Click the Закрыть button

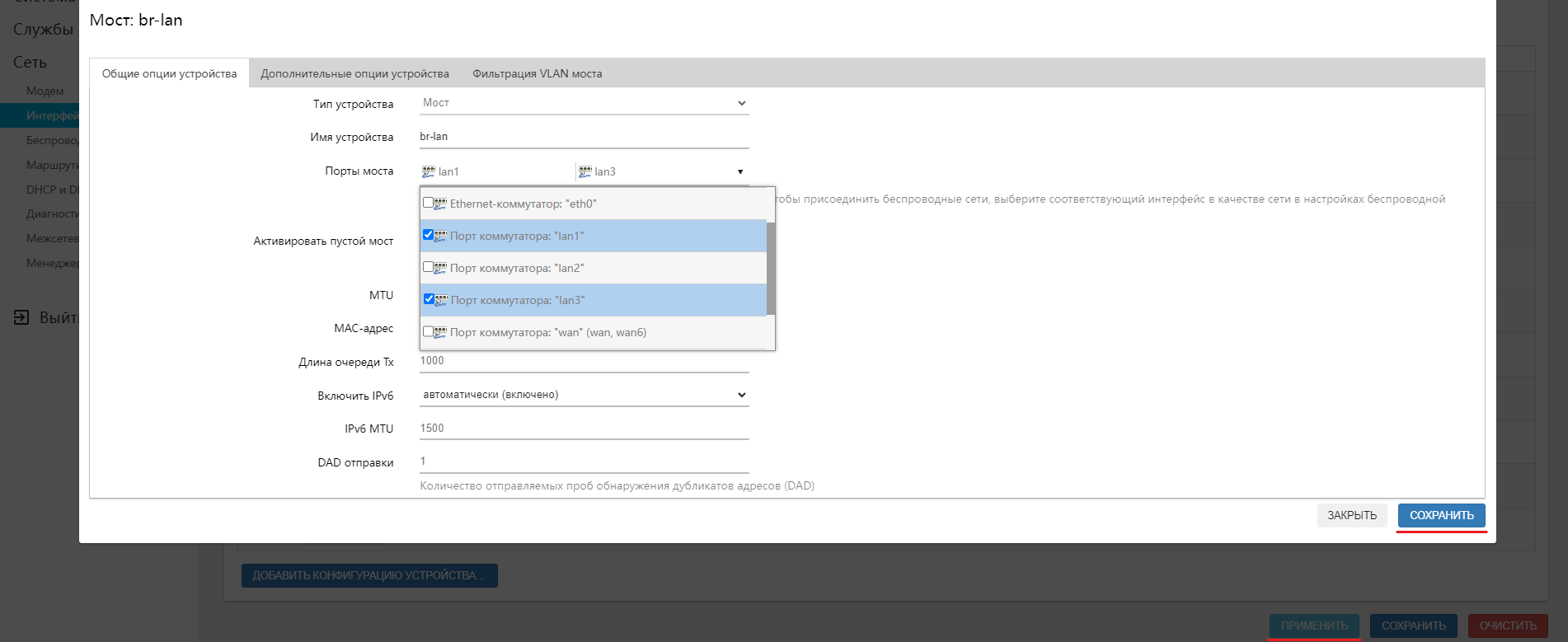coord(1351,515)
